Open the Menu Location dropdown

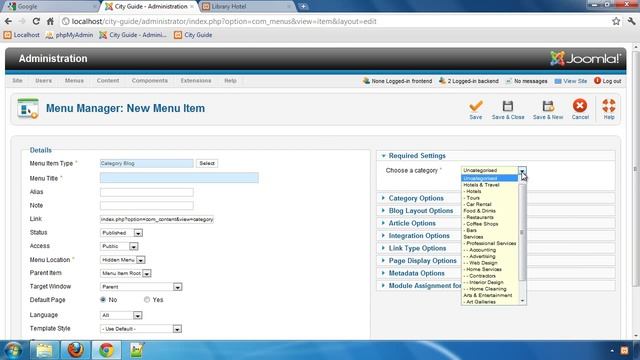point(122,260)
